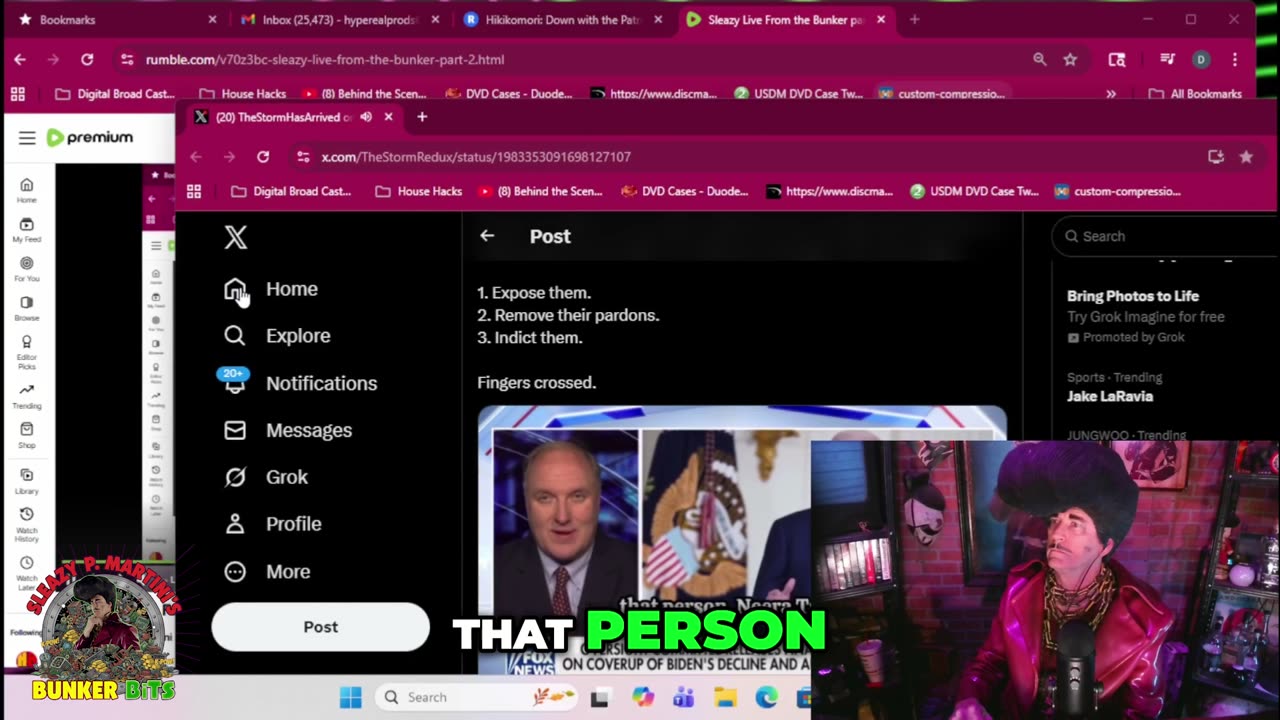
Task: Expand hidden bookmarks with the double chevron
Action: tap(1111, 94)
